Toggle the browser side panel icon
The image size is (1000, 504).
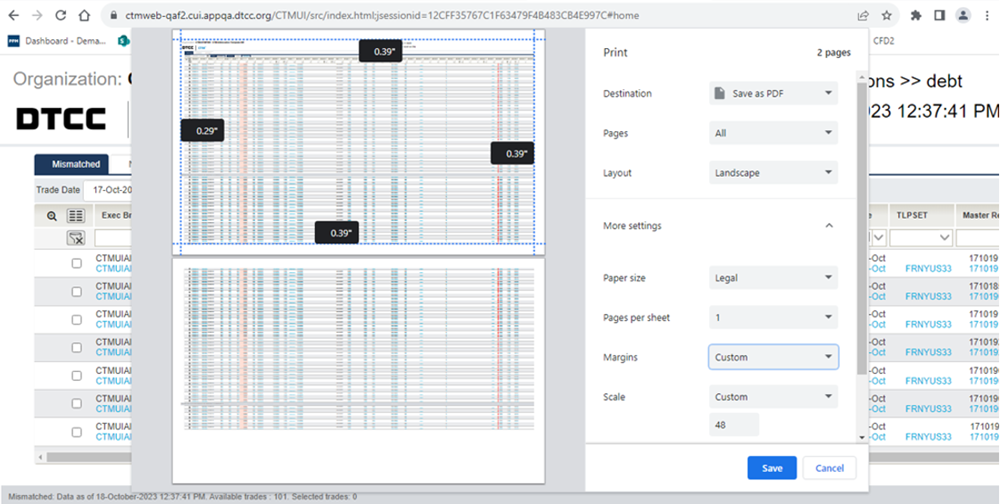tap(939, 16)
